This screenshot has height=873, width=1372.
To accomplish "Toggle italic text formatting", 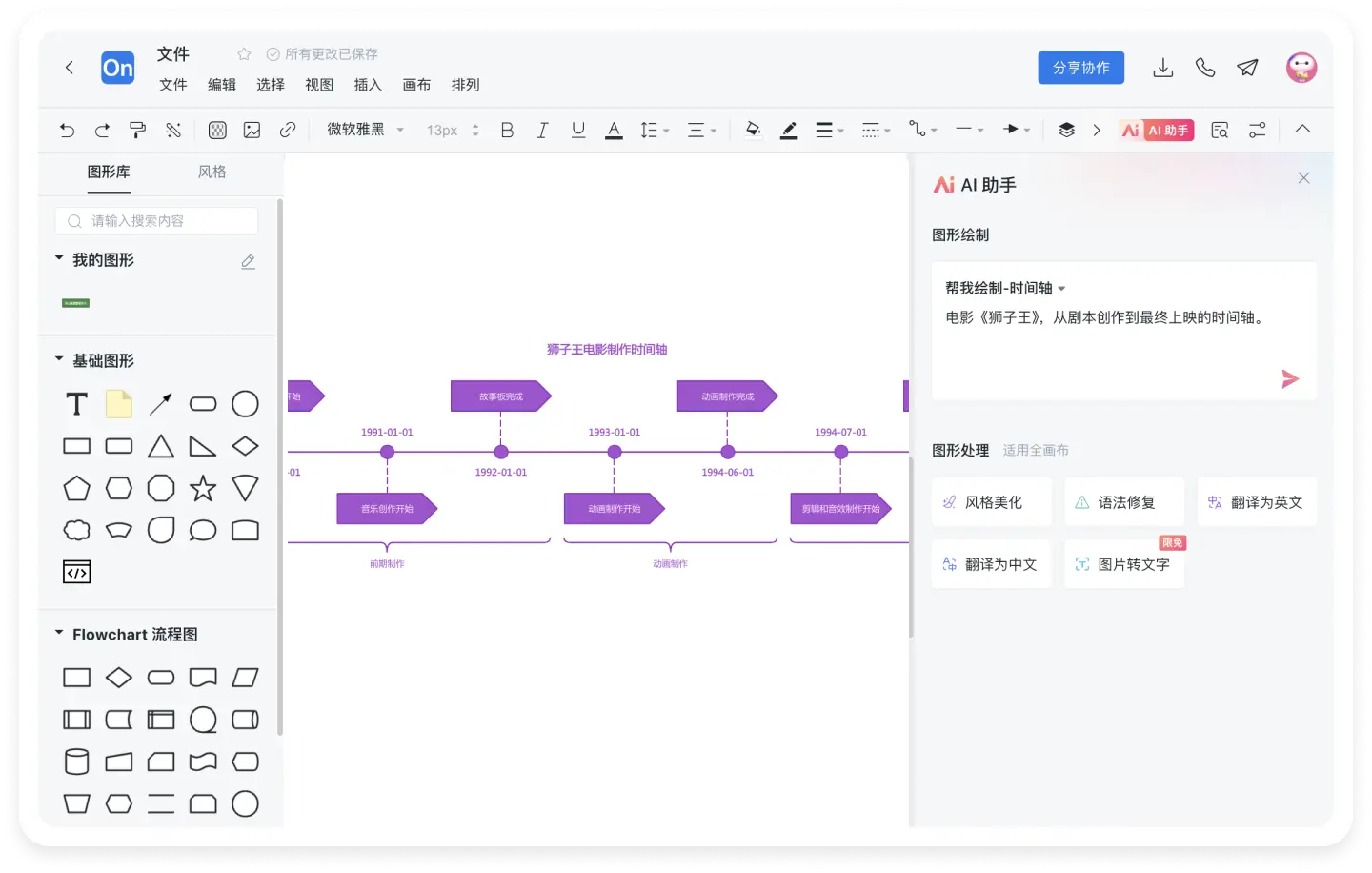I will 542,131.
